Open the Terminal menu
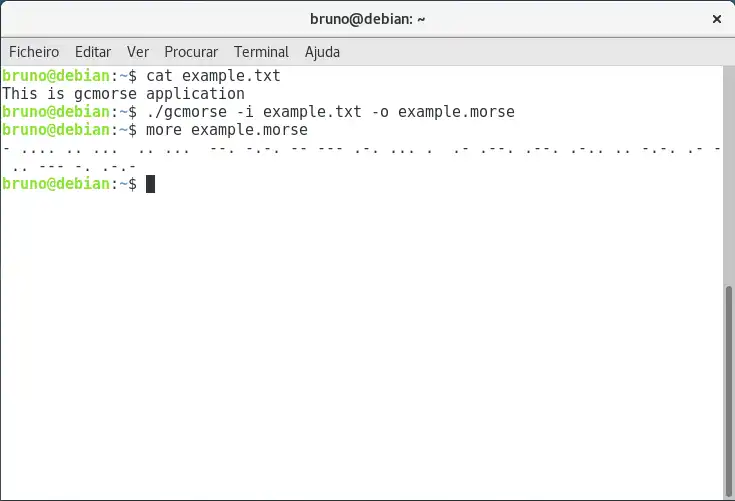The width and height of the screenshot is (735, 501). 261,52
